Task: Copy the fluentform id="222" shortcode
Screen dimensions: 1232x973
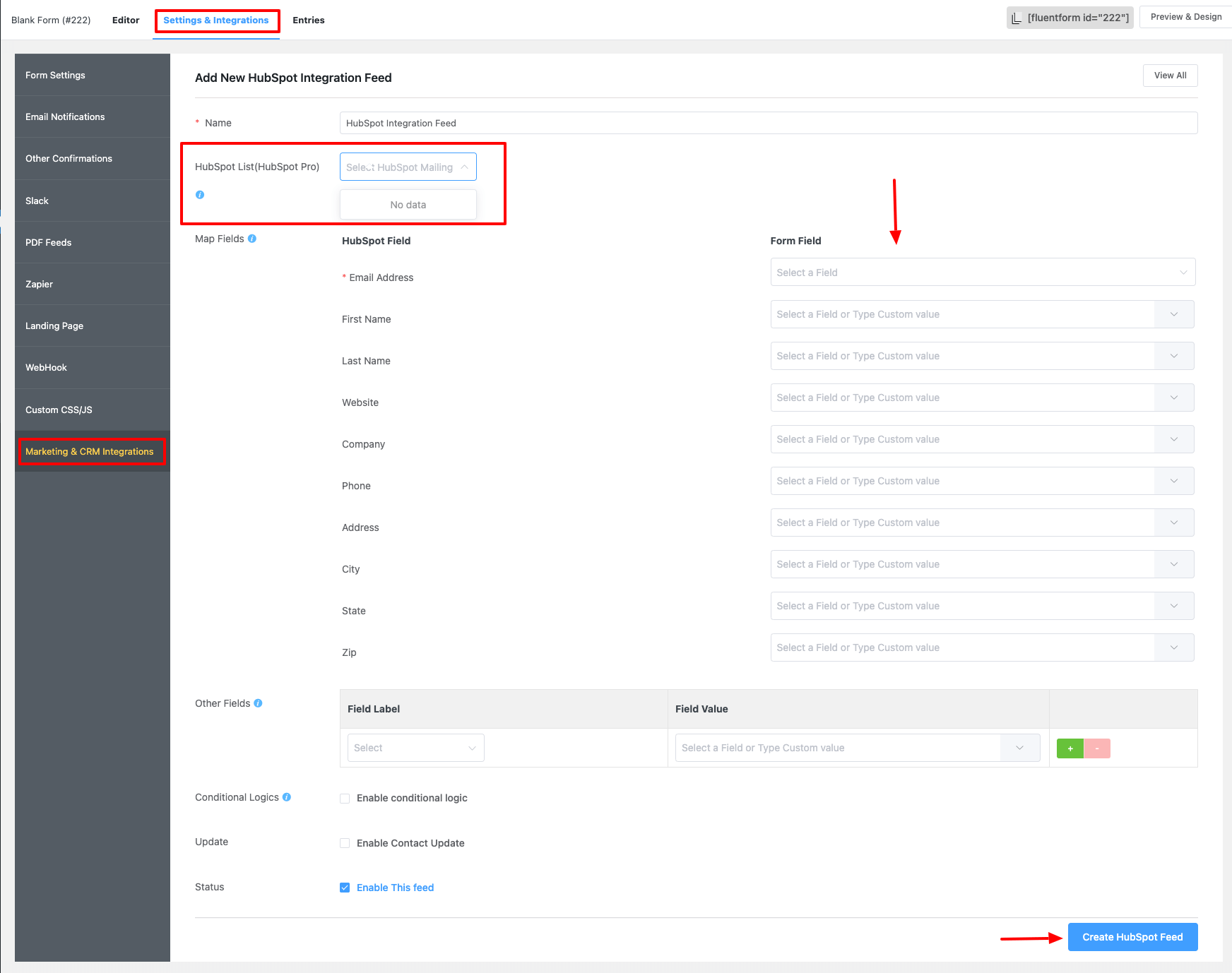Action: 1070,18
